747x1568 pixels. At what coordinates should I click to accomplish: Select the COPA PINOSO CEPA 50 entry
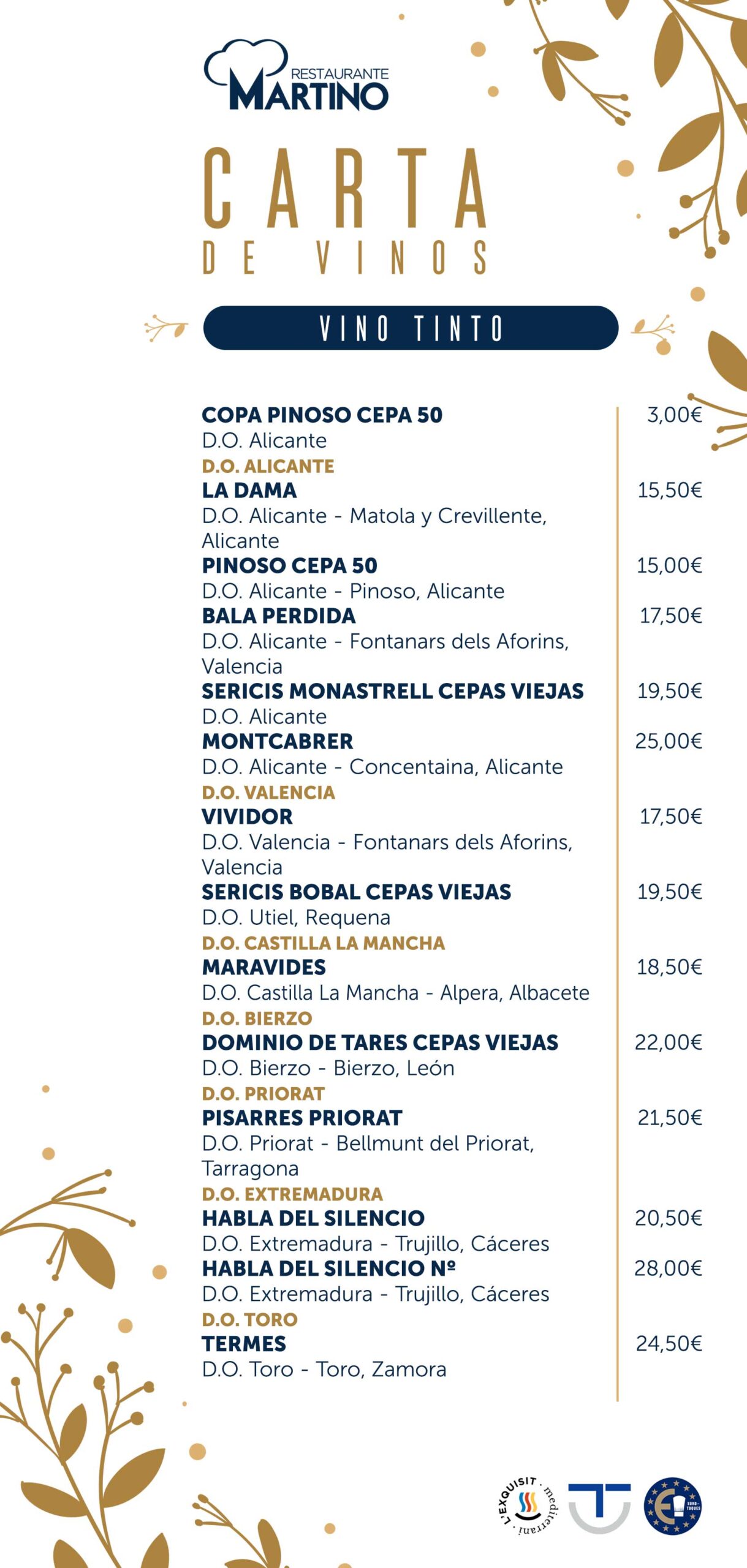click(x=322, y=415)
